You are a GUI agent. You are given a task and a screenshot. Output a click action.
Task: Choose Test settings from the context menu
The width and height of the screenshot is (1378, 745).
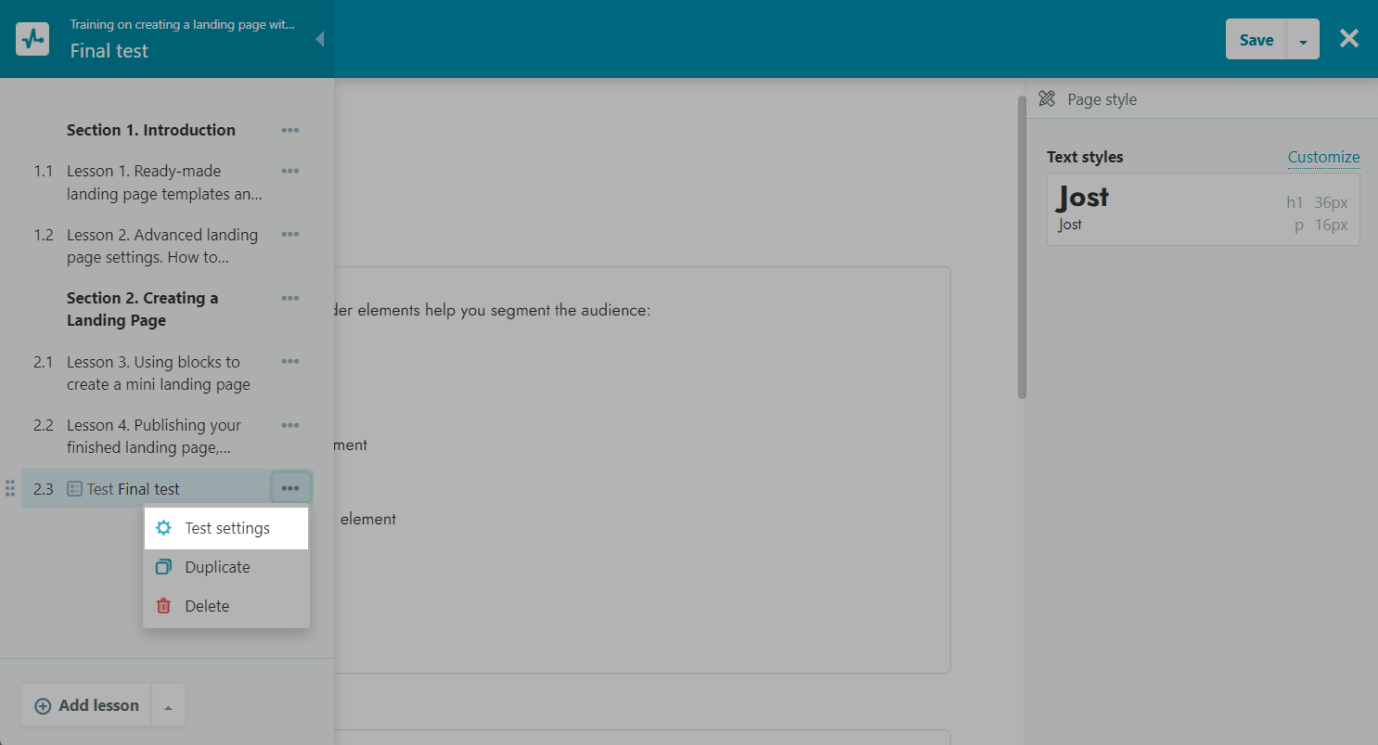tap(226, 528)
